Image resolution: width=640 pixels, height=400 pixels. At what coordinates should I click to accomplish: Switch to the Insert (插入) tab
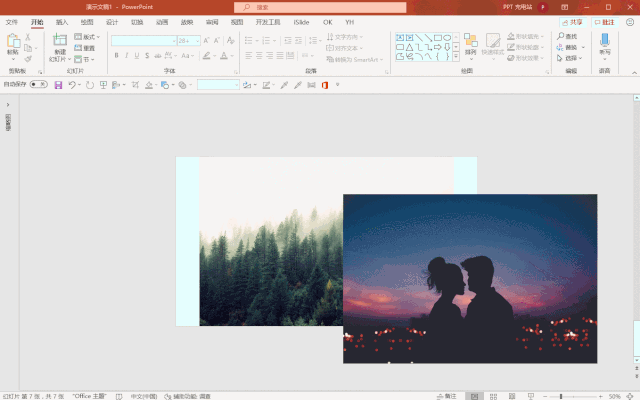(62, 21)
